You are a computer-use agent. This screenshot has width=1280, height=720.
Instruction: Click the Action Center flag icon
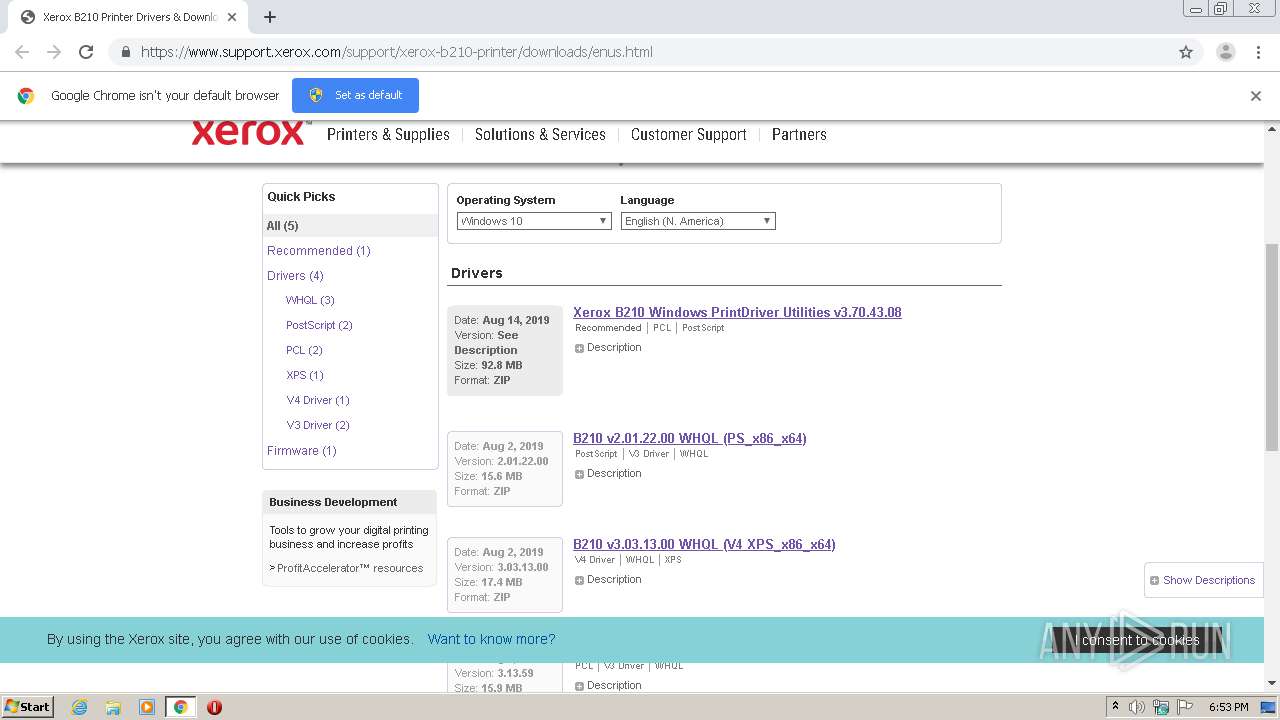[1183, 707]
